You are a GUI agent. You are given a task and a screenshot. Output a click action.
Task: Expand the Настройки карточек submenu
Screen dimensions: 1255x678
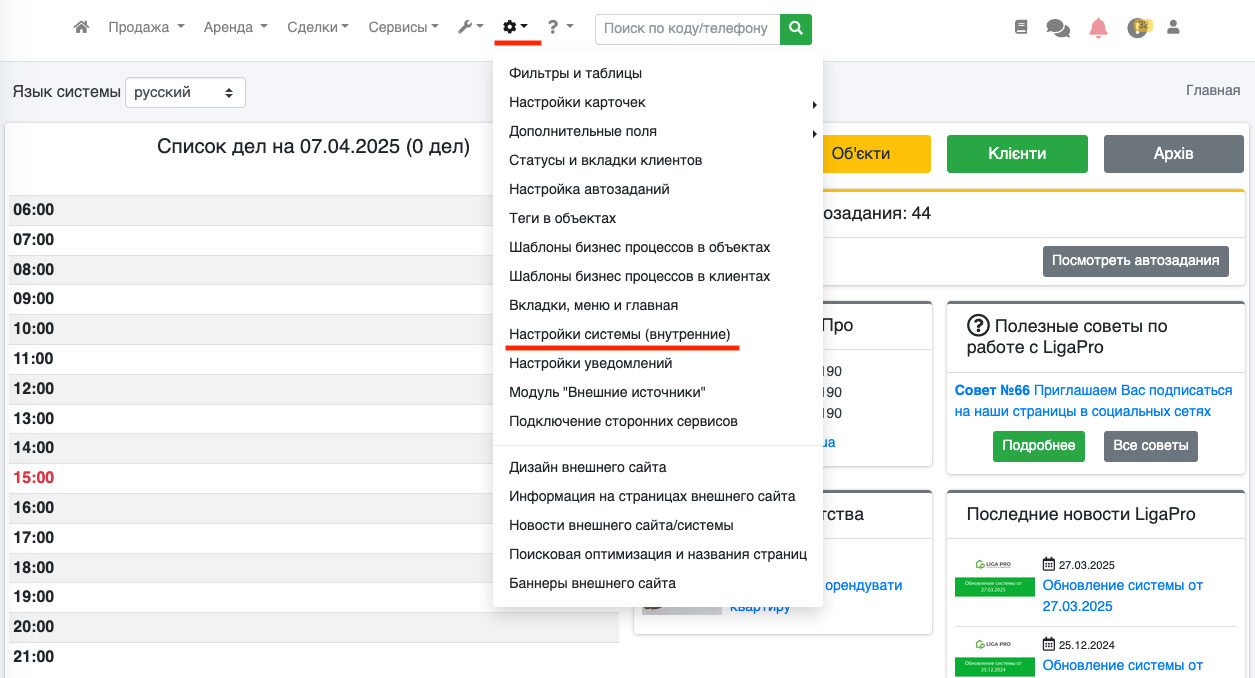point(577,102)
